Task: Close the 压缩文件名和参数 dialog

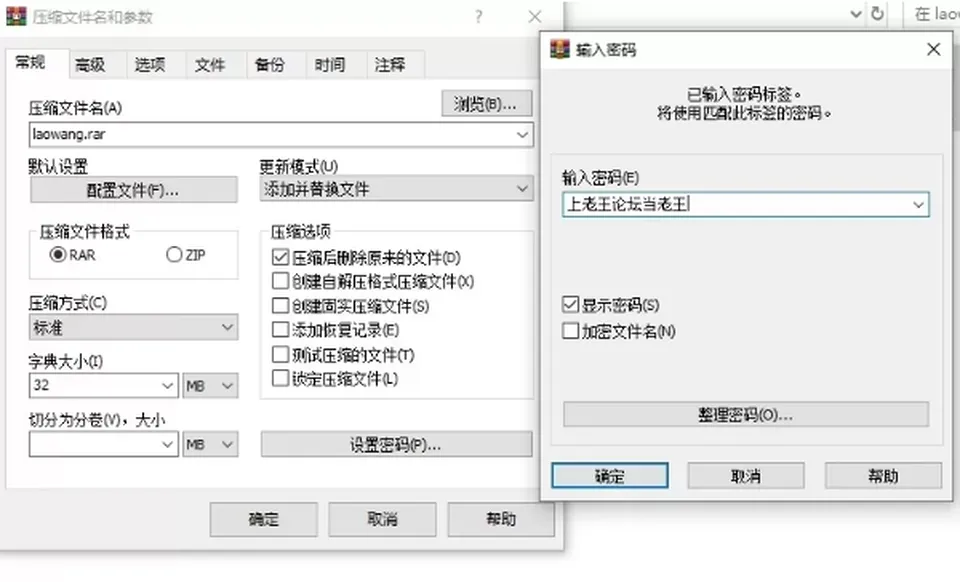Action: pos(534,17)
